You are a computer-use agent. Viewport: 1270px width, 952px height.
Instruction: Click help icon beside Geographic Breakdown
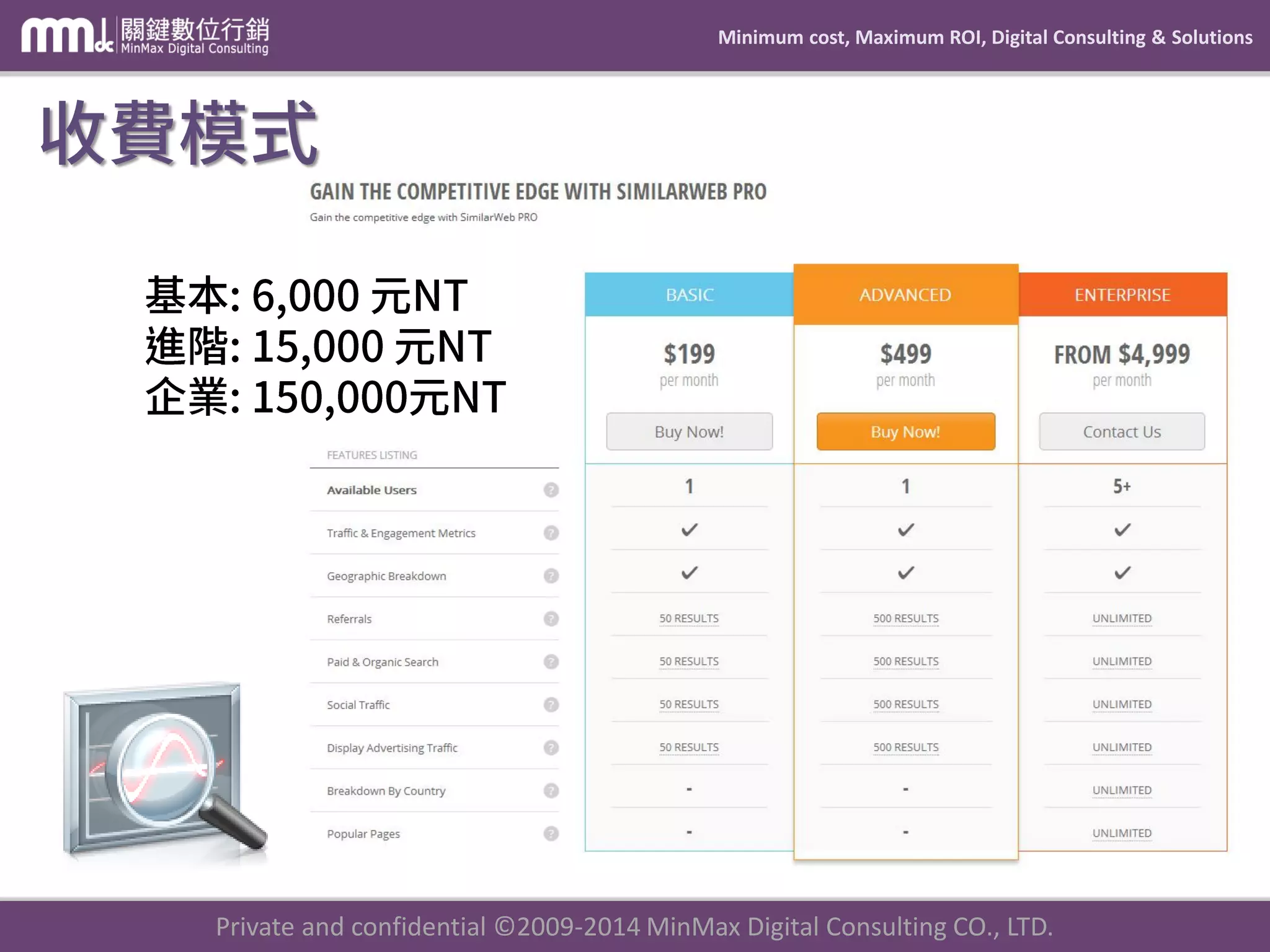pyautogui.click(x=551, y=576)
